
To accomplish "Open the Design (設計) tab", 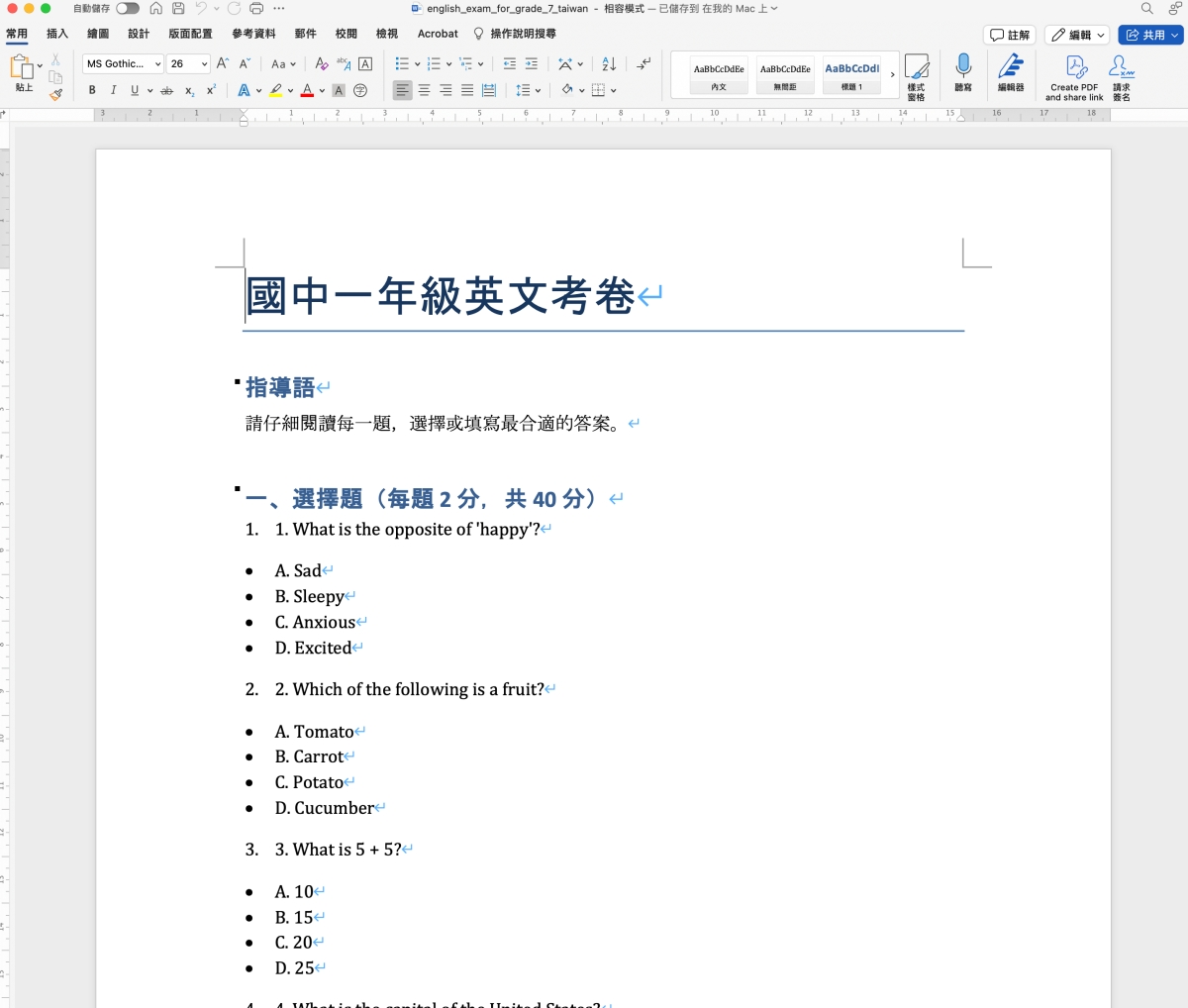I will click(139, 34).
